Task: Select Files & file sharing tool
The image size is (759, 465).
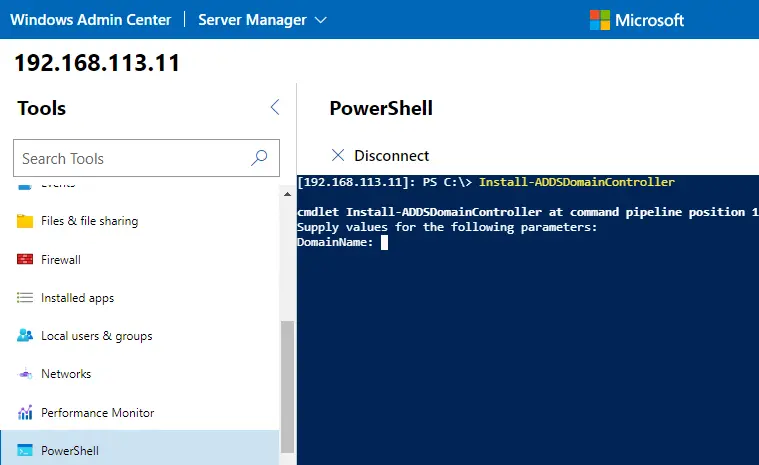Action: coord(139,221)
